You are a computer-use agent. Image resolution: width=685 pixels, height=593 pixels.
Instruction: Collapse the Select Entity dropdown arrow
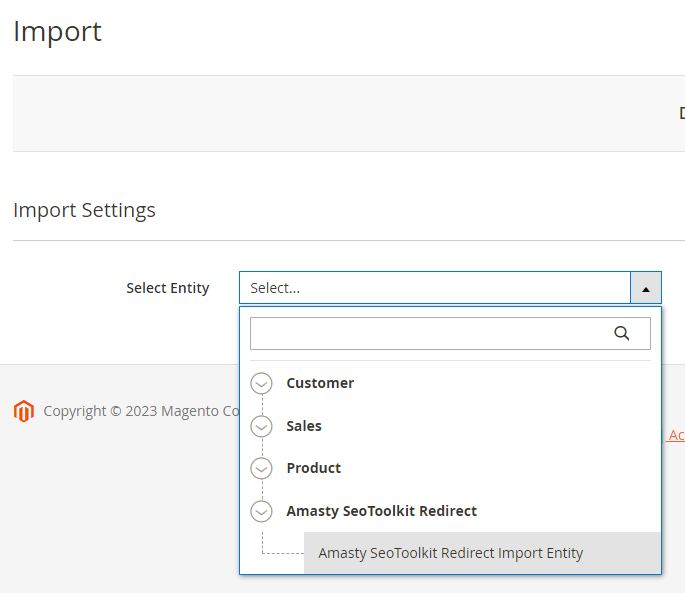point(646,288)
